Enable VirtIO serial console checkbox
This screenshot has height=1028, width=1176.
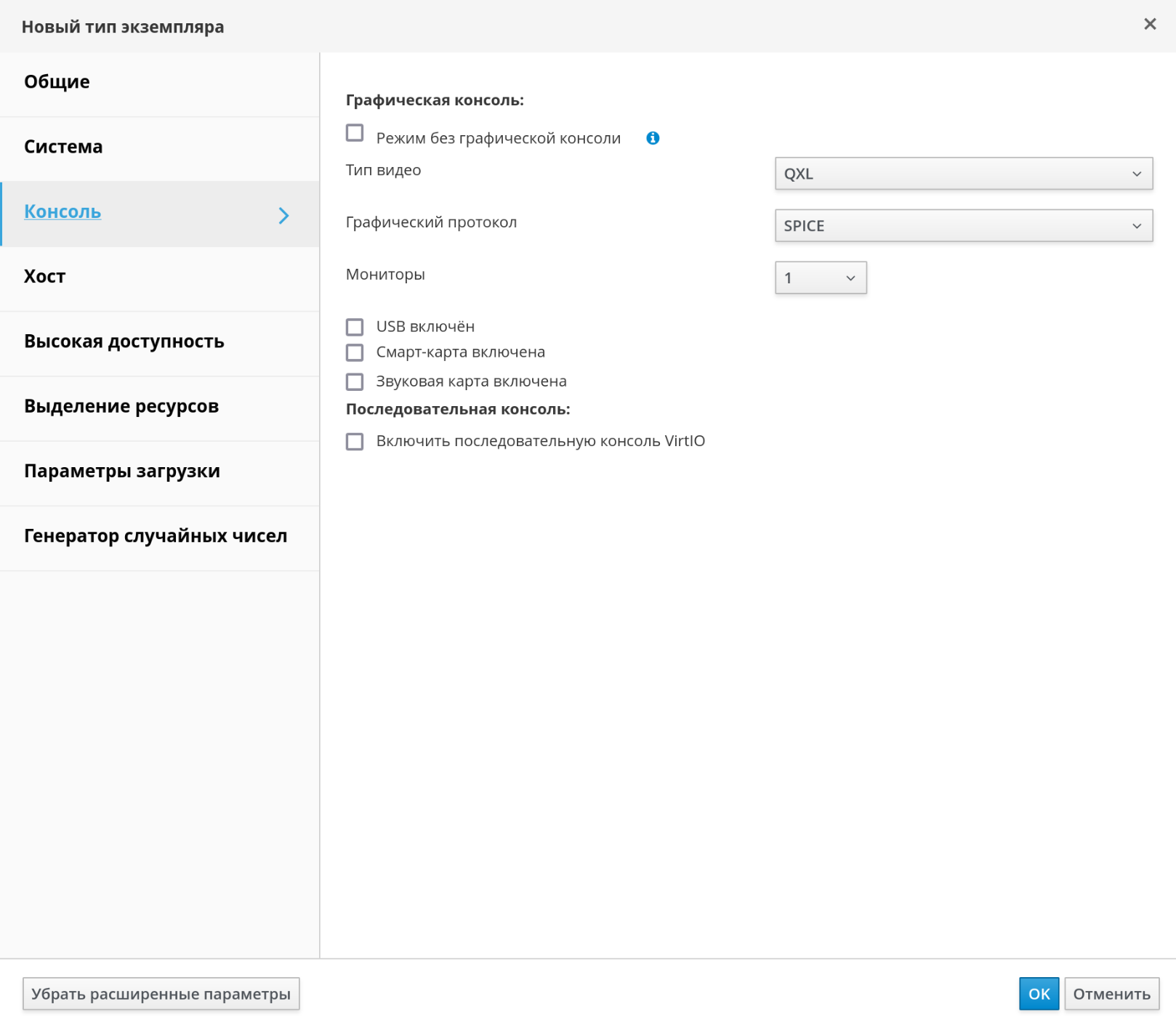coord(355,442)
